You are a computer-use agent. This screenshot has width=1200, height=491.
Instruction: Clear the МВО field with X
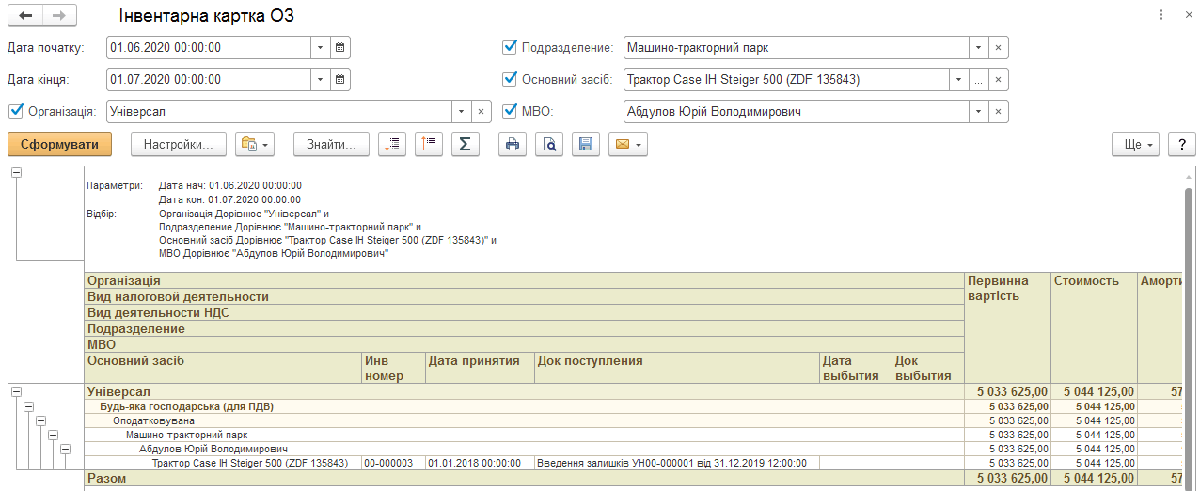tap(998, 112)
